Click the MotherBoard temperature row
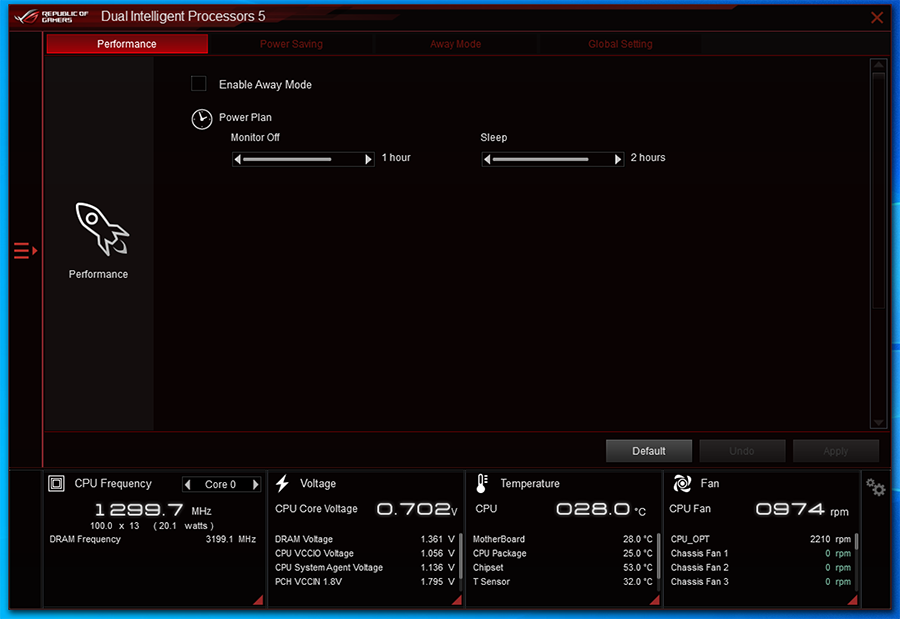900x619 pixels. click(562, 539)
